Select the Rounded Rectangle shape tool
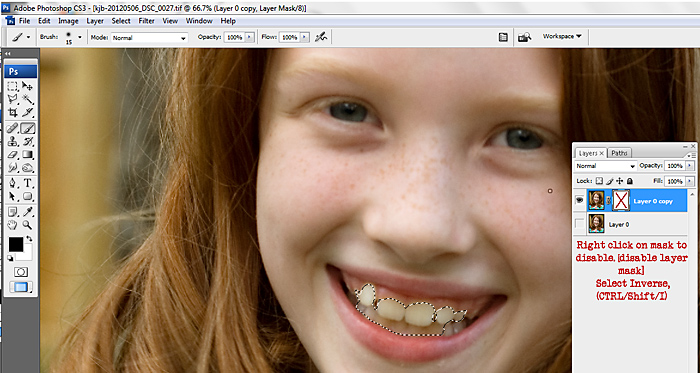Screen dimensions: 700x373 click(28, 196)
